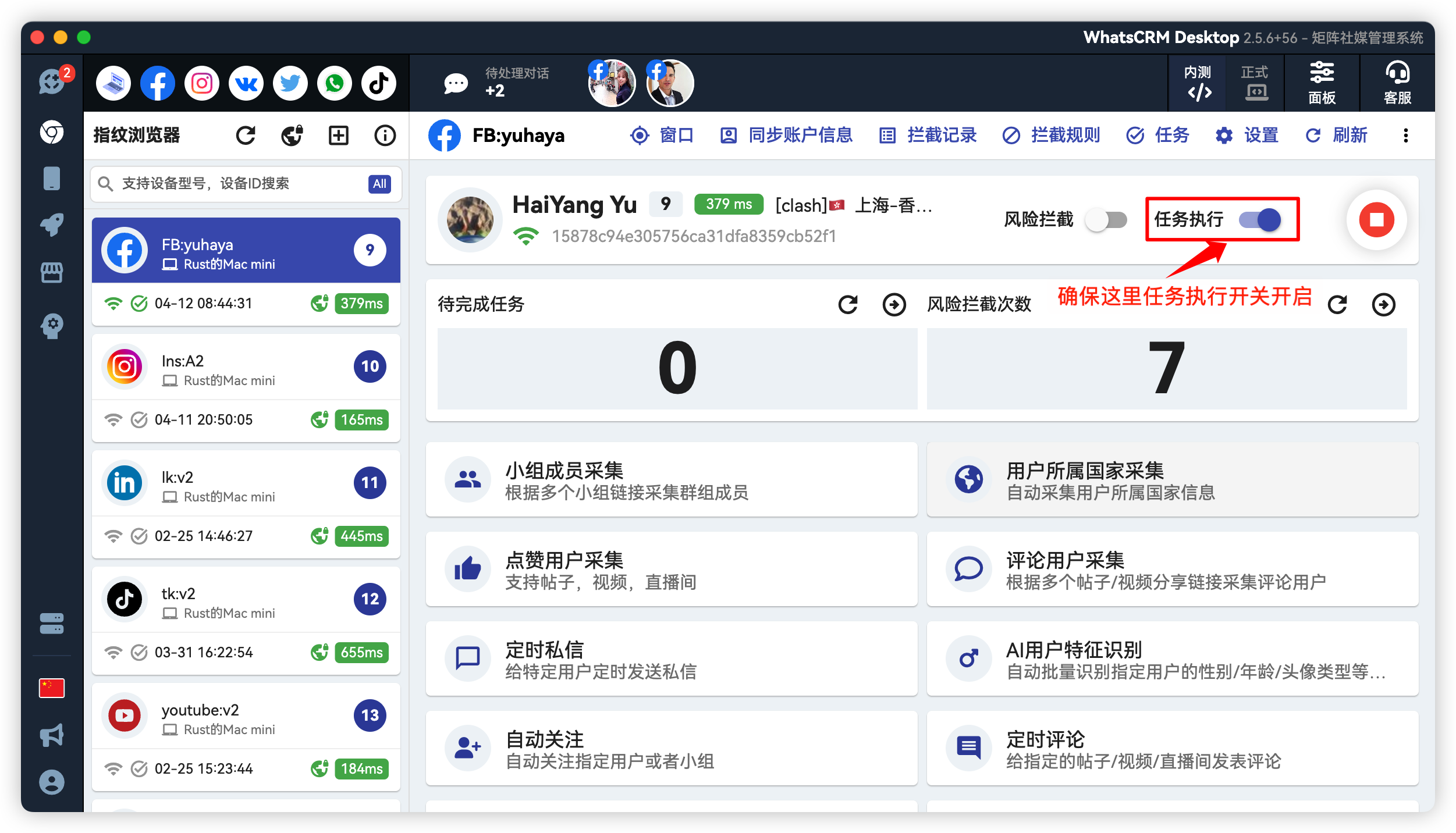Open the rocket launch sidebar icon
This screenshot has width=1456, height=833.
coord(52,225)
